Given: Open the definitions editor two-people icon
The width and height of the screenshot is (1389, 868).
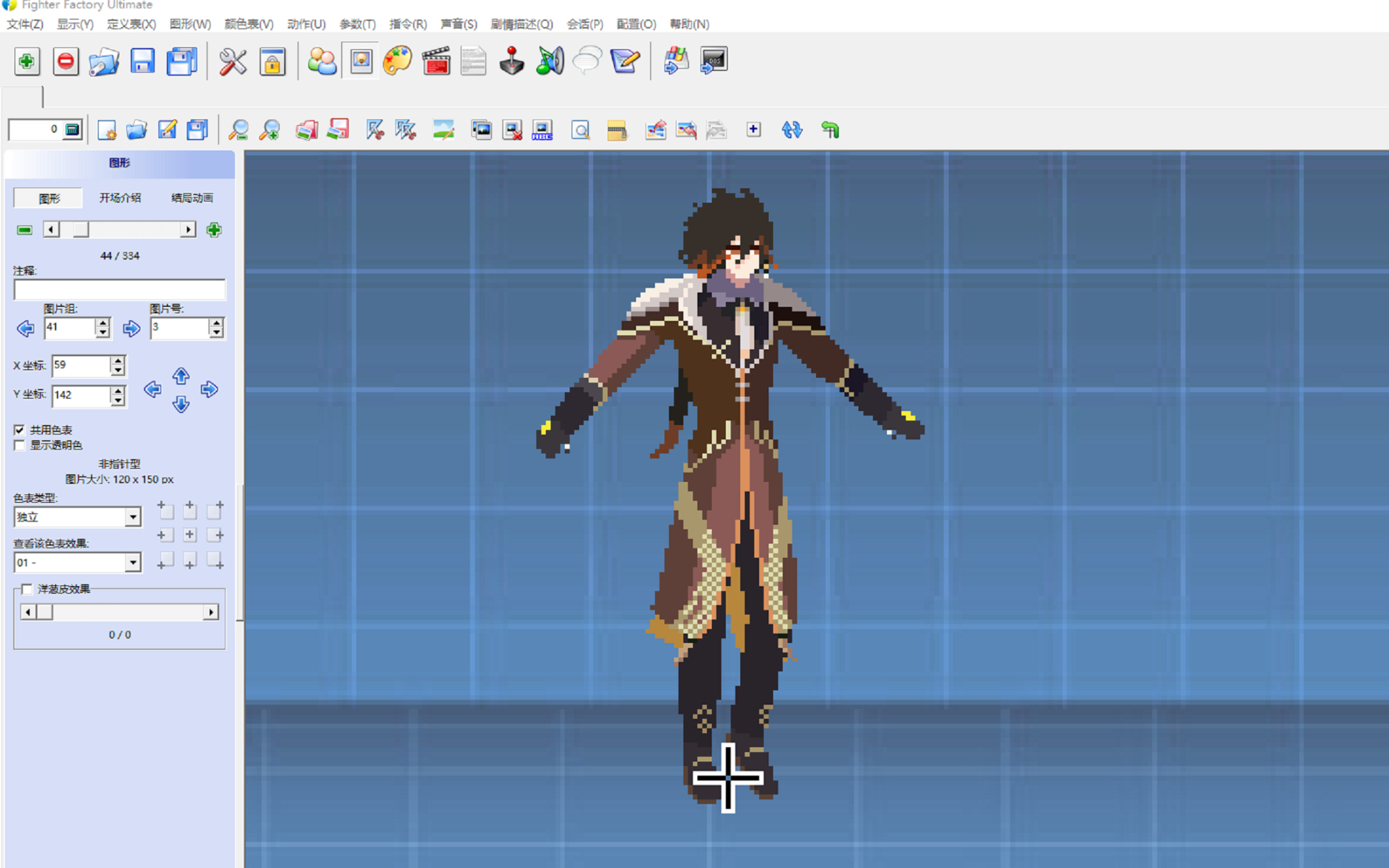Looking at the screenshot, I should pos(322,62).
